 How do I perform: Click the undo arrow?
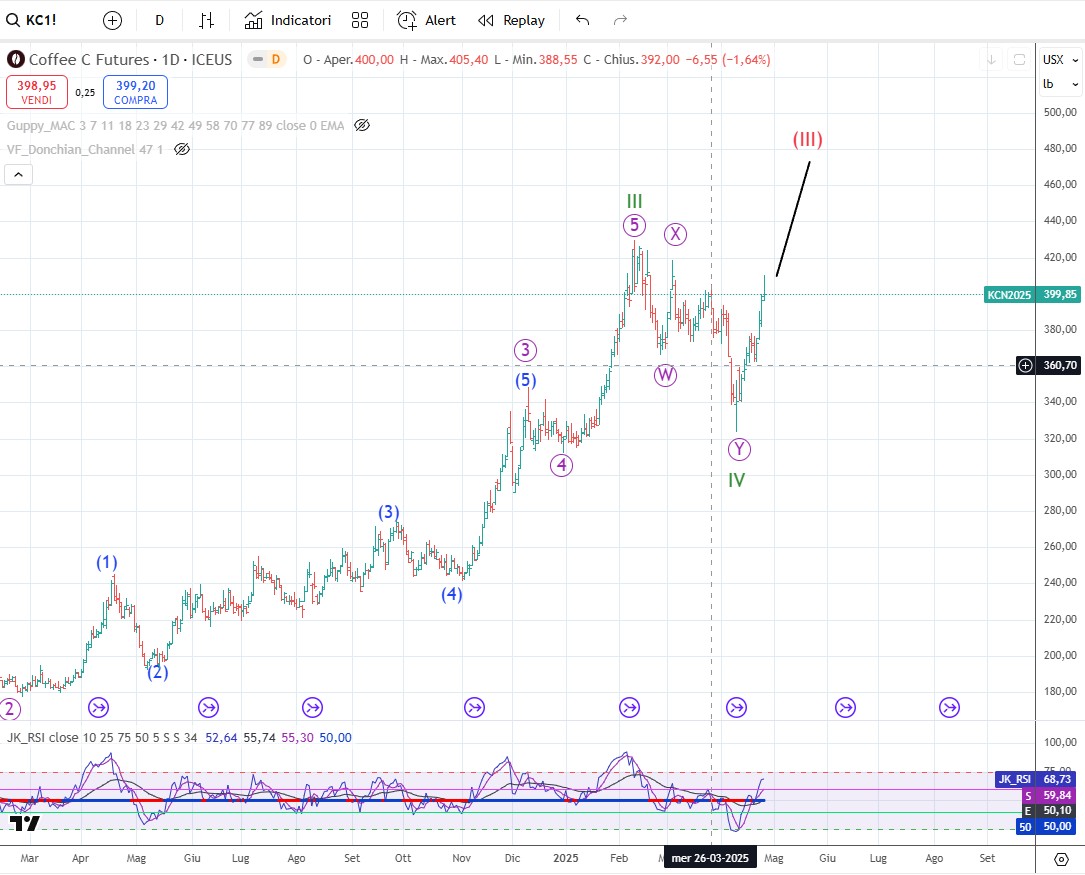[583, 20]
